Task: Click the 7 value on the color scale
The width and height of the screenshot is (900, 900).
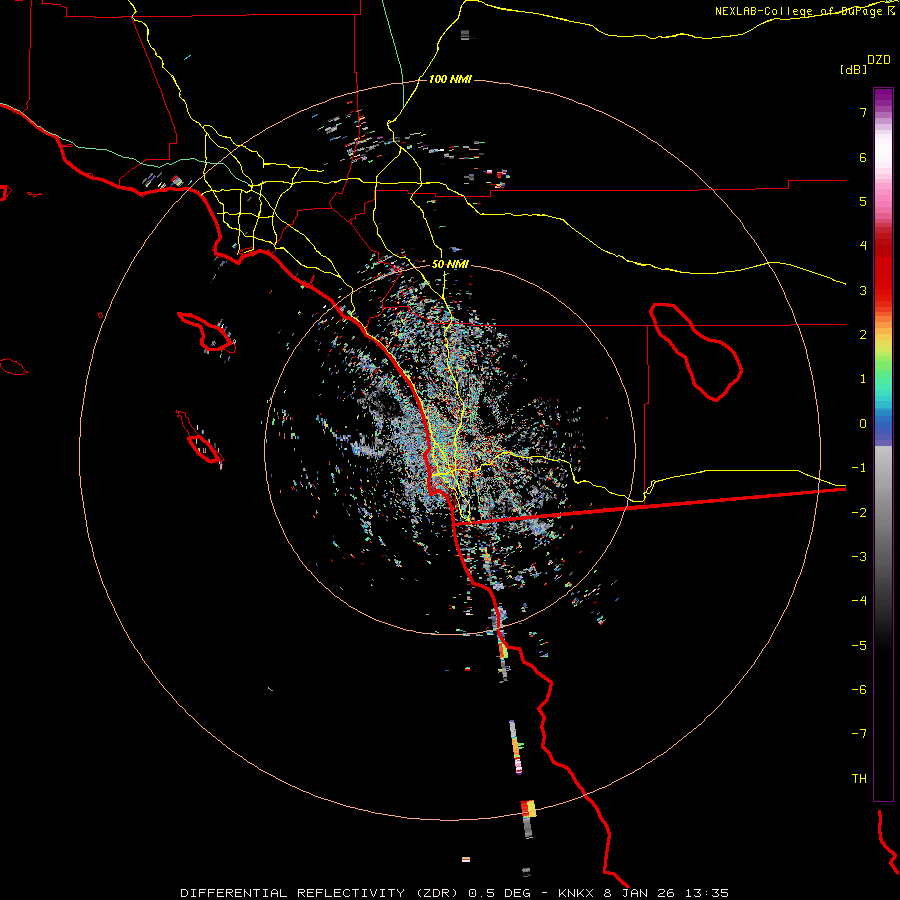Action: [863, 112]
